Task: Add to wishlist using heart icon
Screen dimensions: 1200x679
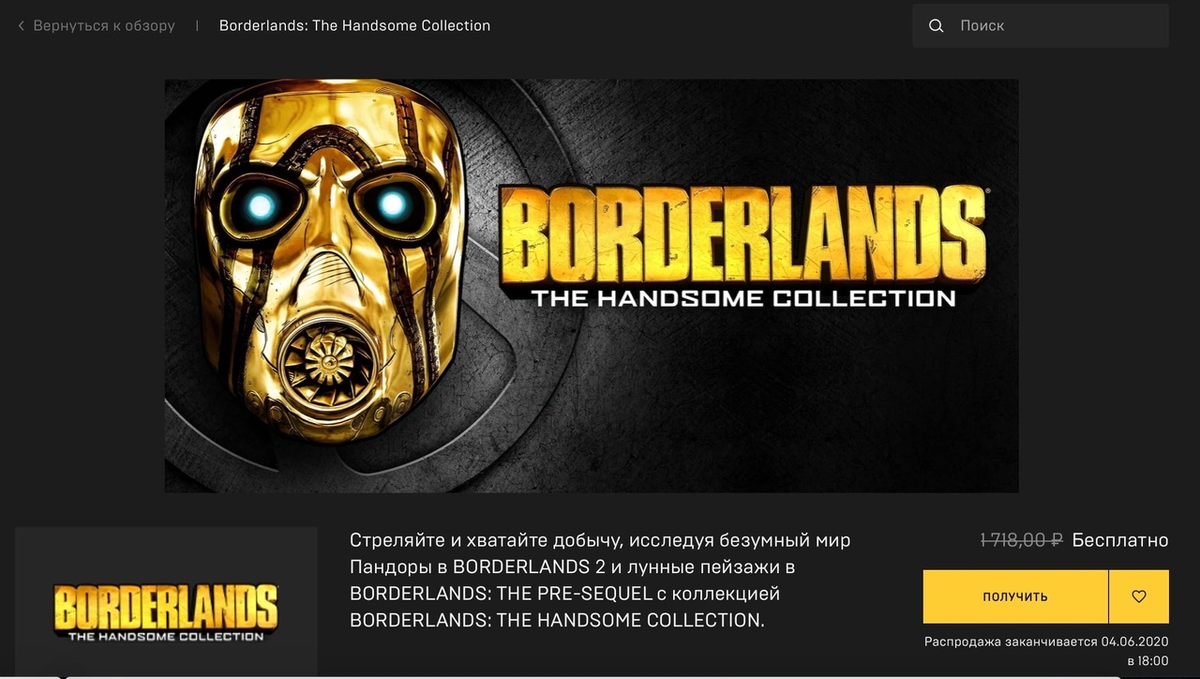Action: pos(1139,596)
